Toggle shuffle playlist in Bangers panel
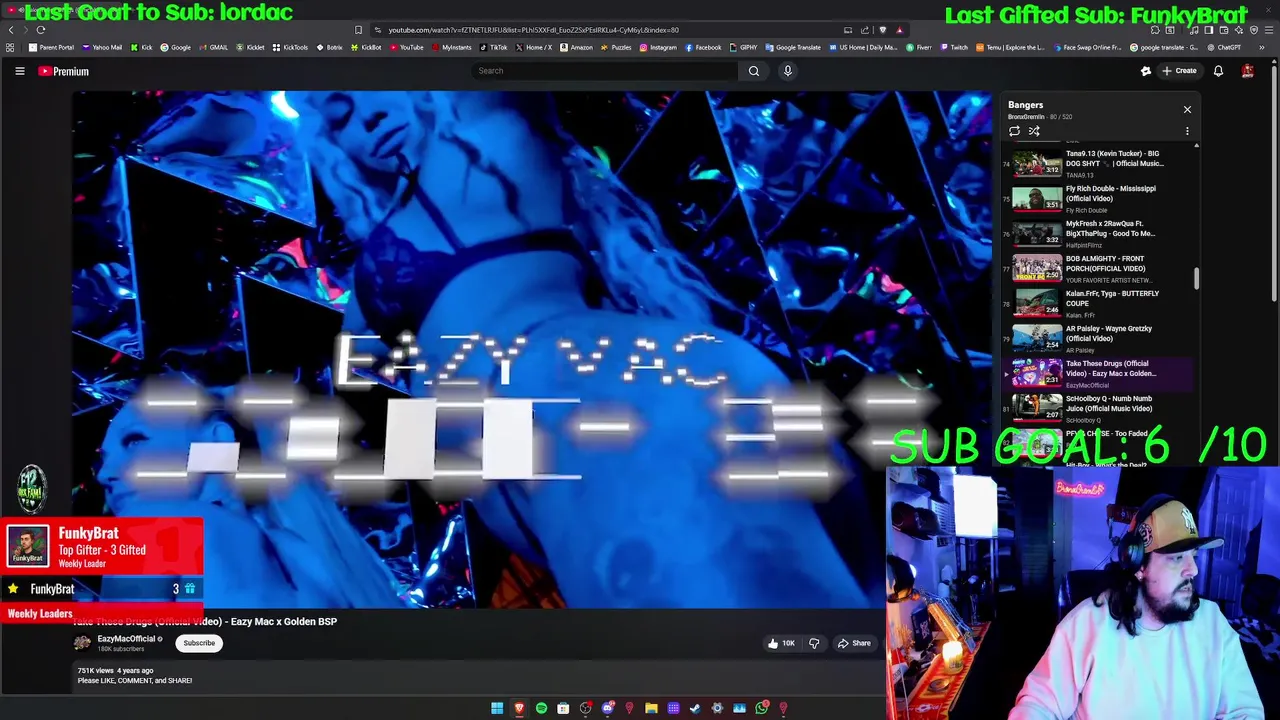This screenshot has height=720, width=1280. point(1034,131)
